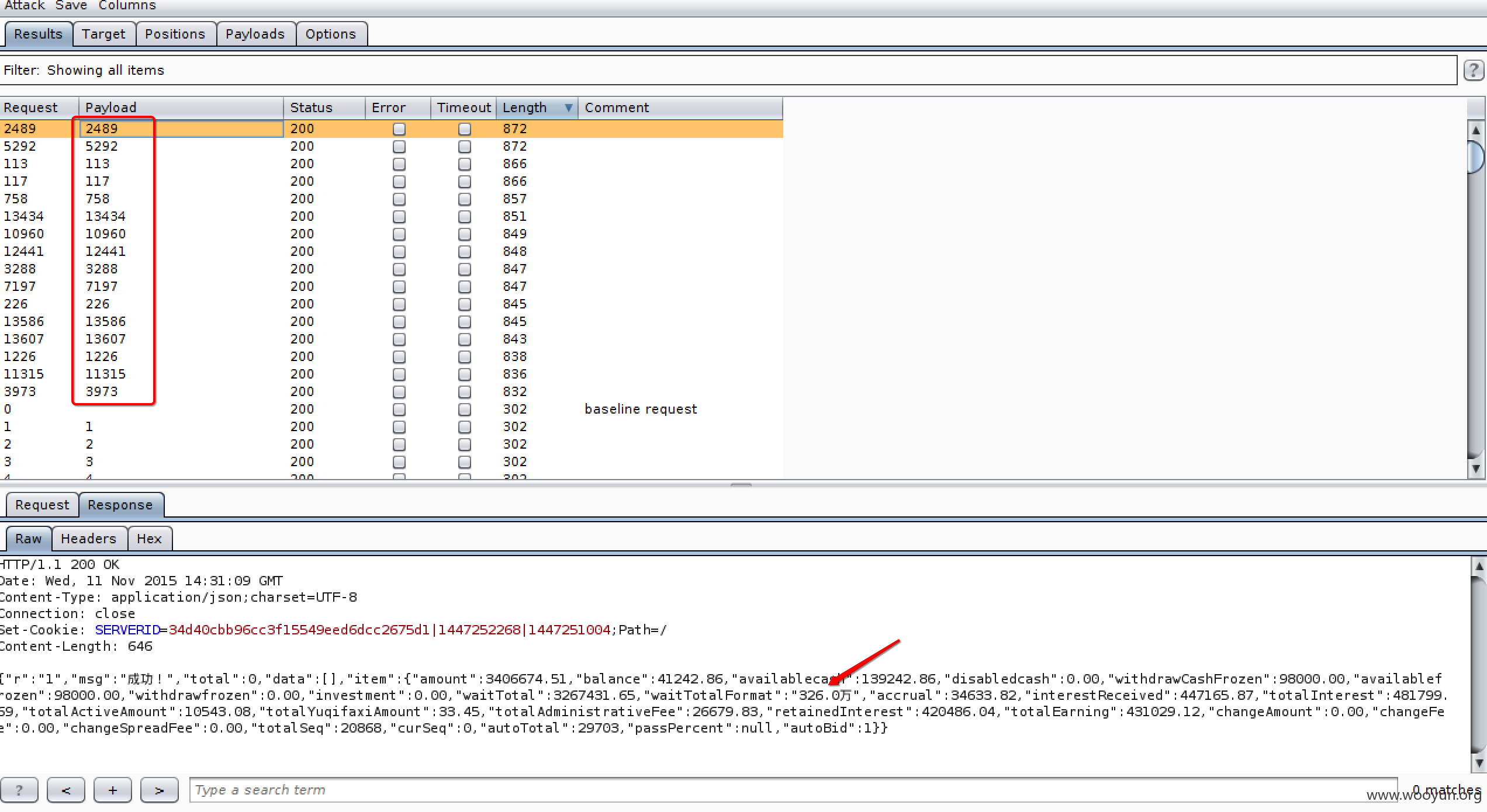Sort by the Status column header
The image size is (1487, 812).
(324, 108)
